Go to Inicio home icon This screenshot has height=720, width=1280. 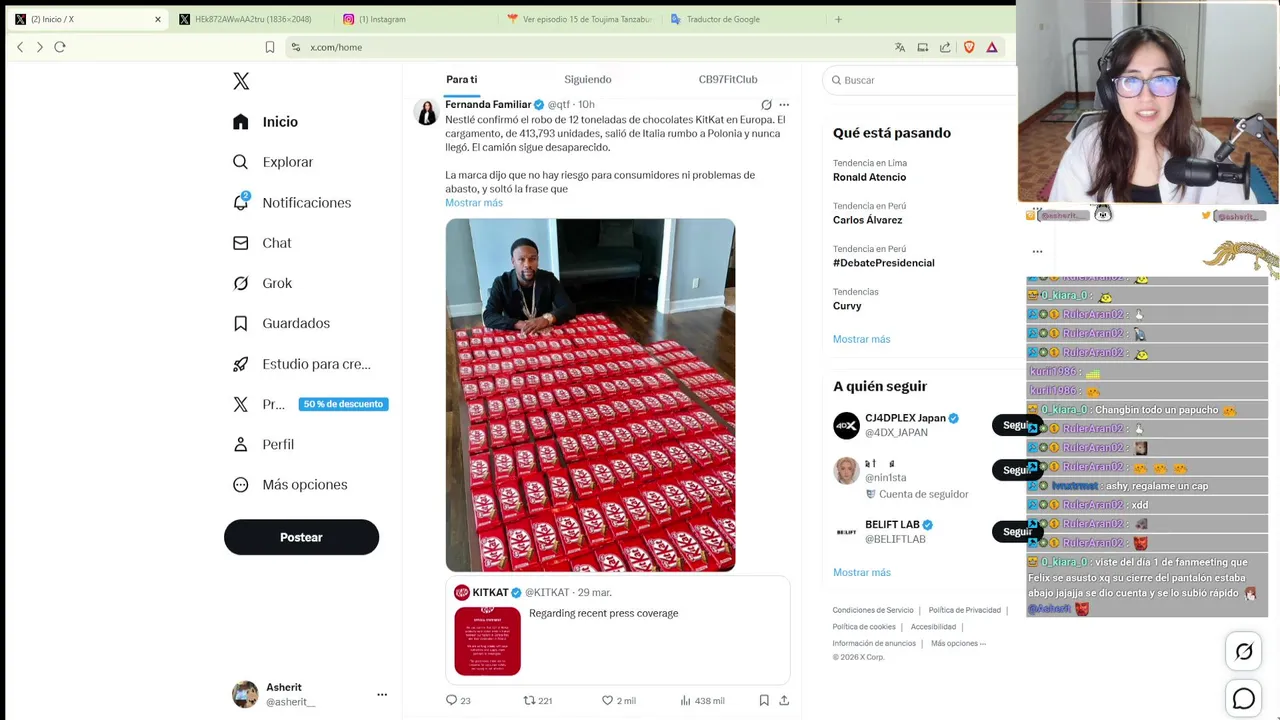[240, 122]
